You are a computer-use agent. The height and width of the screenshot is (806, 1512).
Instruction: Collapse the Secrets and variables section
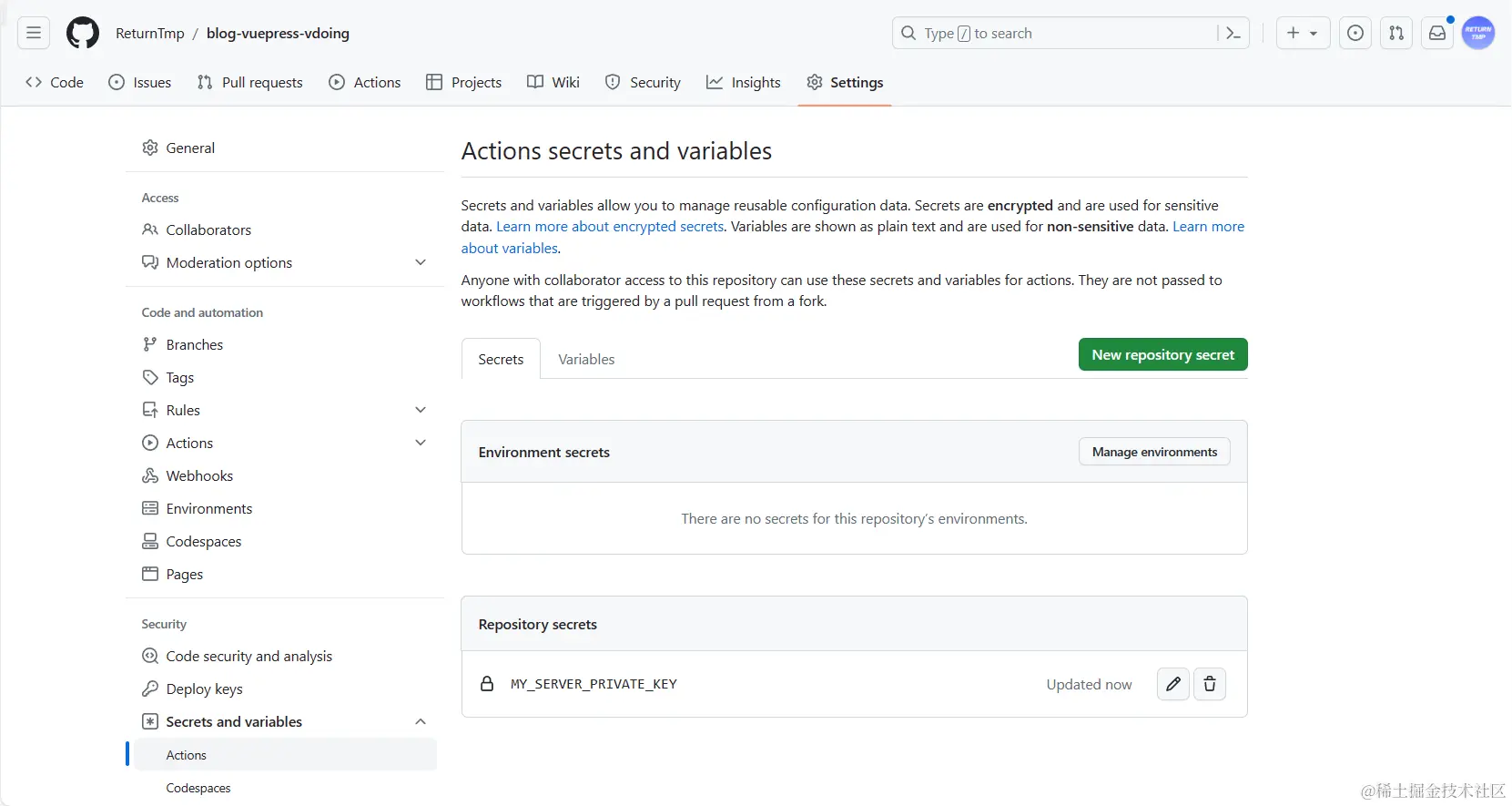421,721
